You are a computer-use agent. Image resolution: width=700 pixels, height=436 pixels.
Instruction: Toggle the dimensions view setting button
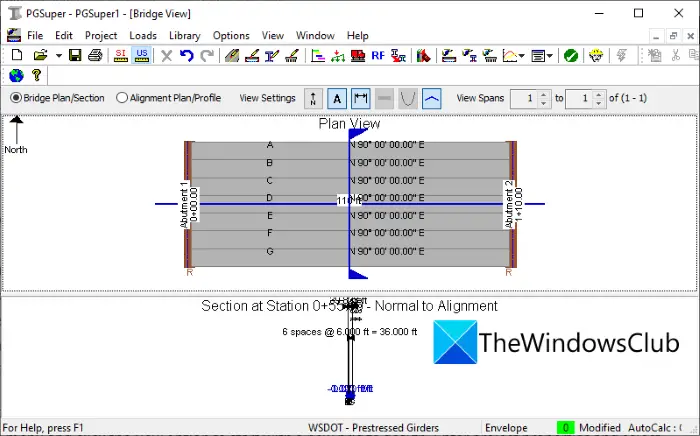point(360,98)
